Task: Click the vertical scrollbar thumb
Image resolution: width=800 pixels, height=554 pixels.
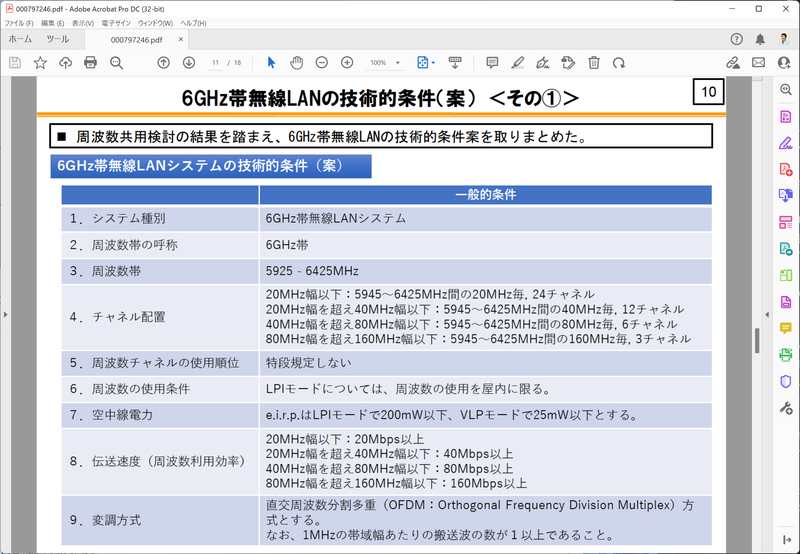Action: (757, 341)
